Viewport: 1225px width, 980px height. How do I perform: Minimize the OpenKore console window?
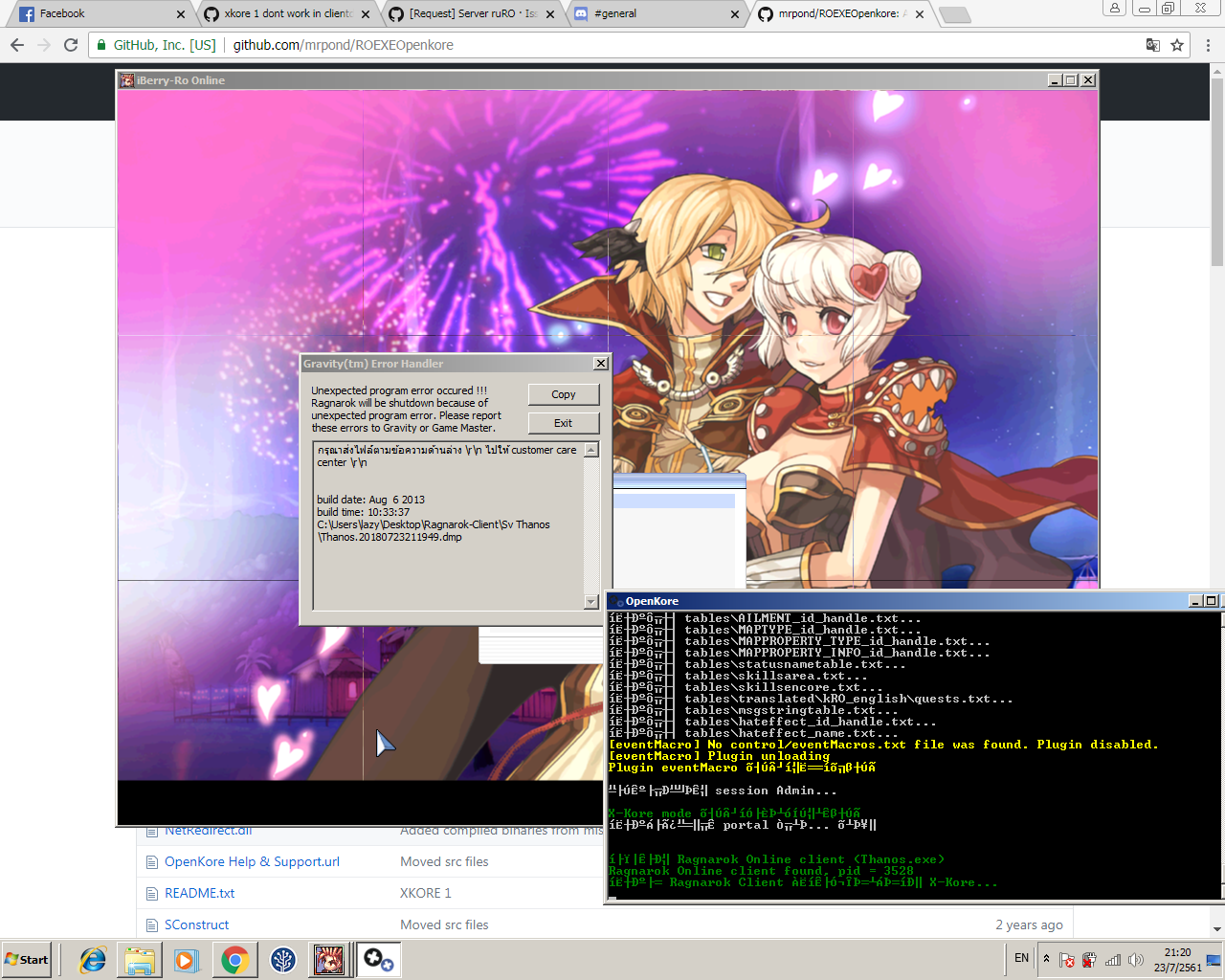coord(1195,601)
